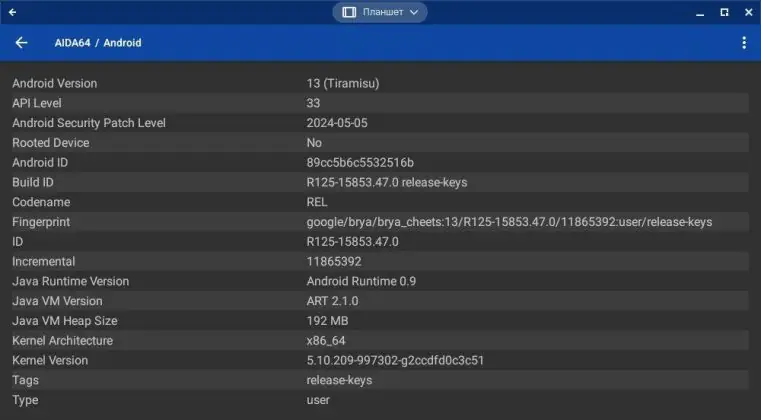
Task: Select the Build ID label
Action: tap(33, 183)
